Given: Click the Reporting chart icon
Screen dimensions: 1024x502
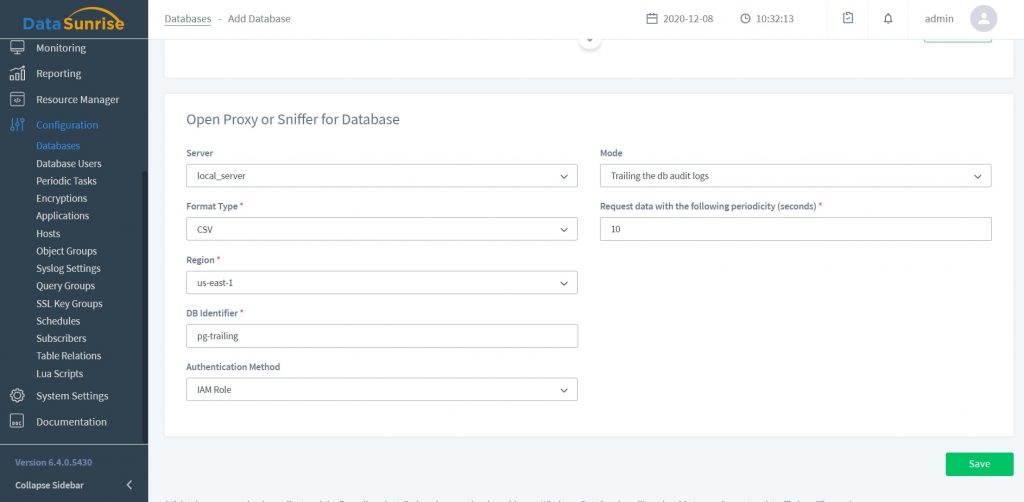Looking at the screenshot, I should (x=17, y=74).
